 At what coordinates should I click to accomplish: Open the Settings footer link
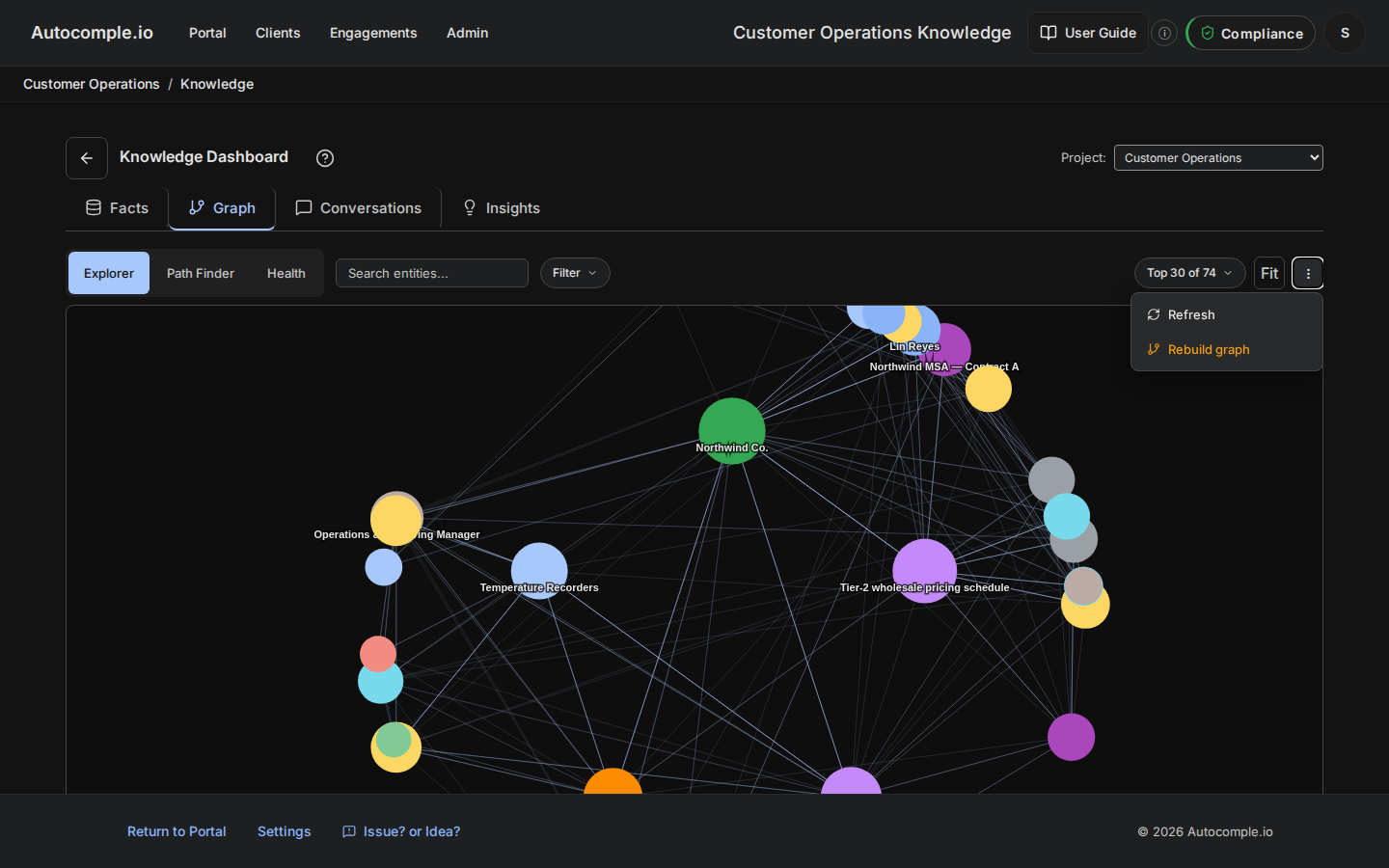(285, 831)
